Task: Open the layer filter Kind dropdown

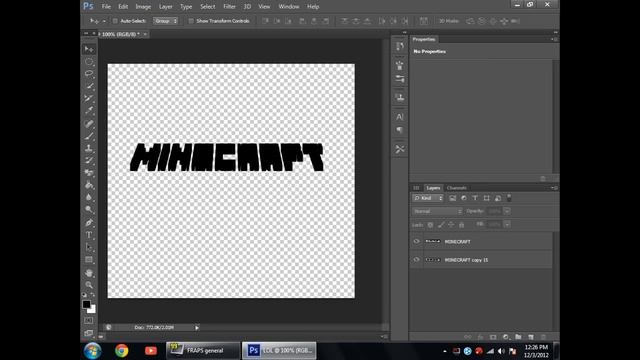Action: coord(428,198)
